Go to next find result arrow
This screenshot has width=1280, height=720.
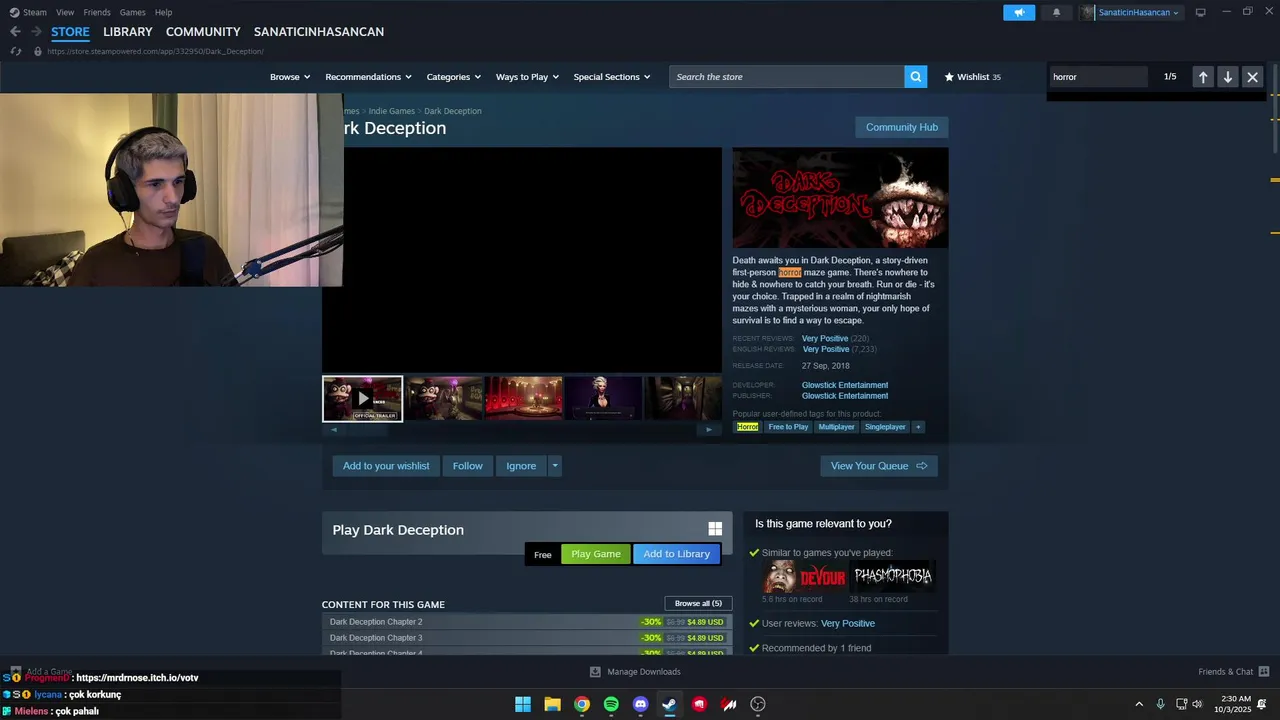click(x=1228, y=77)
